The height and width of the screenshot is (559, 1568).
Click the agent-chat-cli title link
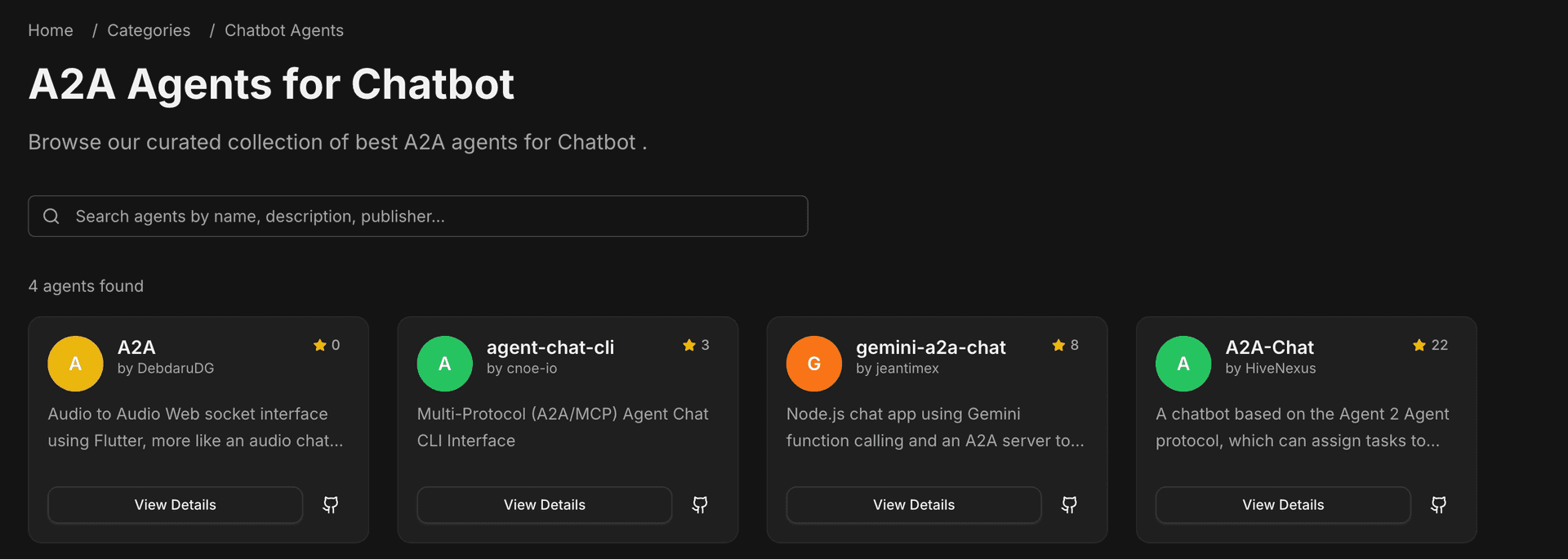[x=550, y=347]
